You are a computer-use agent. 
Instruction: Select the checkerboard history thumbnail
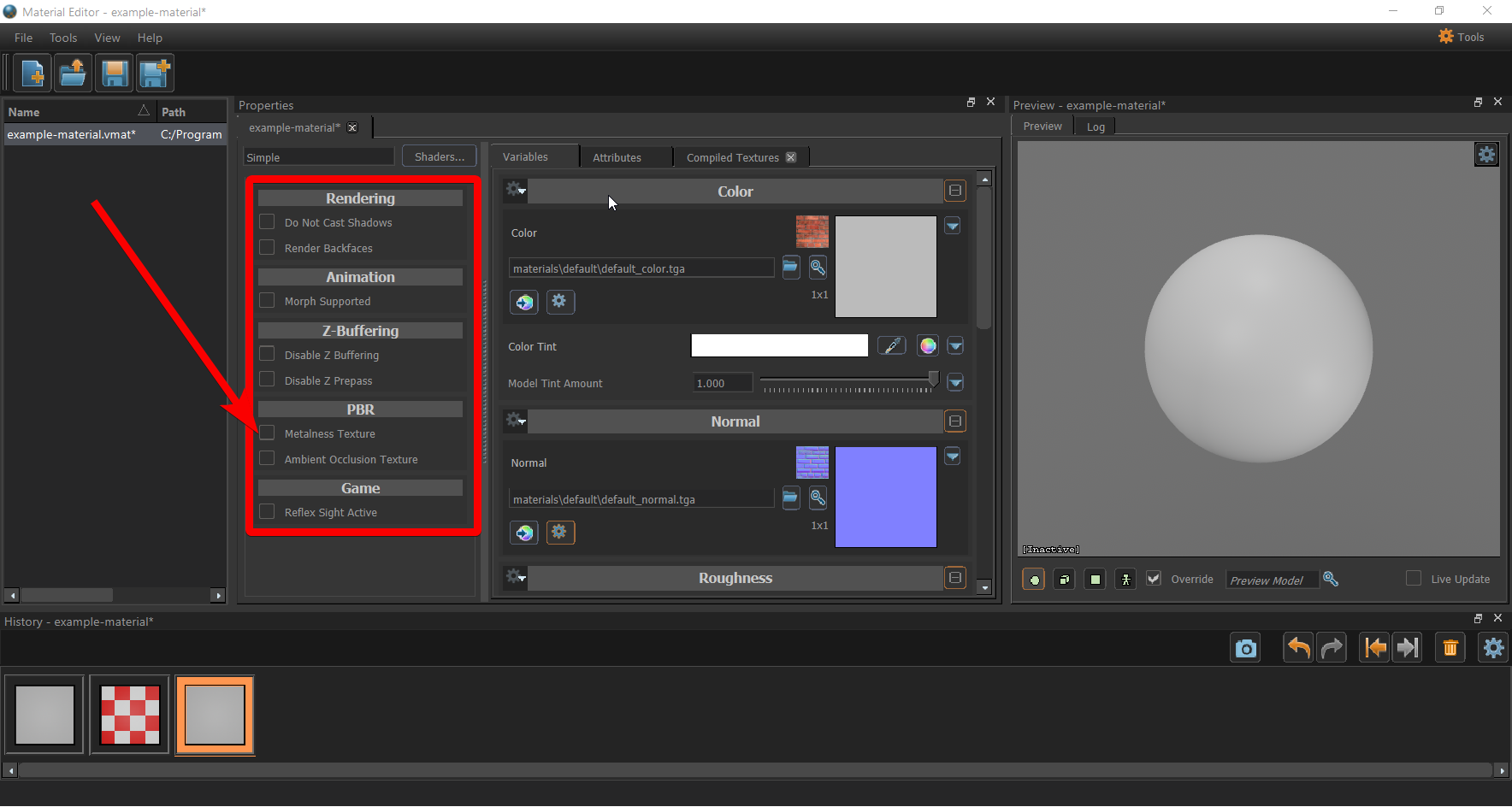click(130, 715)
